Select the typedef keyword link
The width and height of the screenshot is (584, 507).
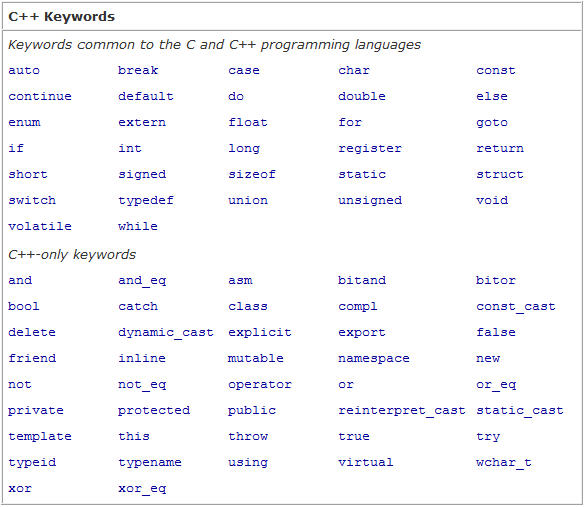[x=146, y=201]
